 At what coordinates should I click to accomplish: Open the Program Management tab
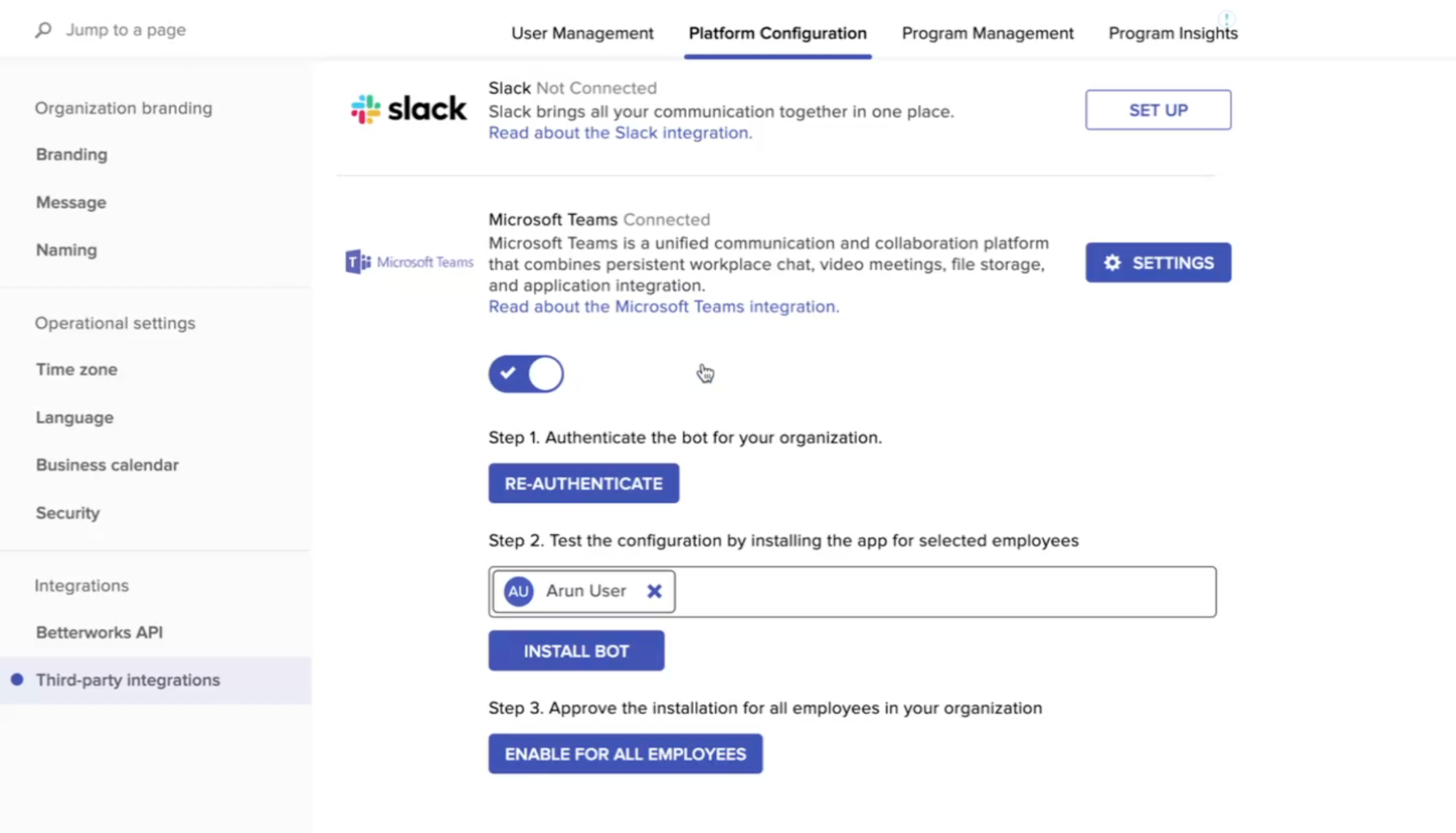(987, 33)
